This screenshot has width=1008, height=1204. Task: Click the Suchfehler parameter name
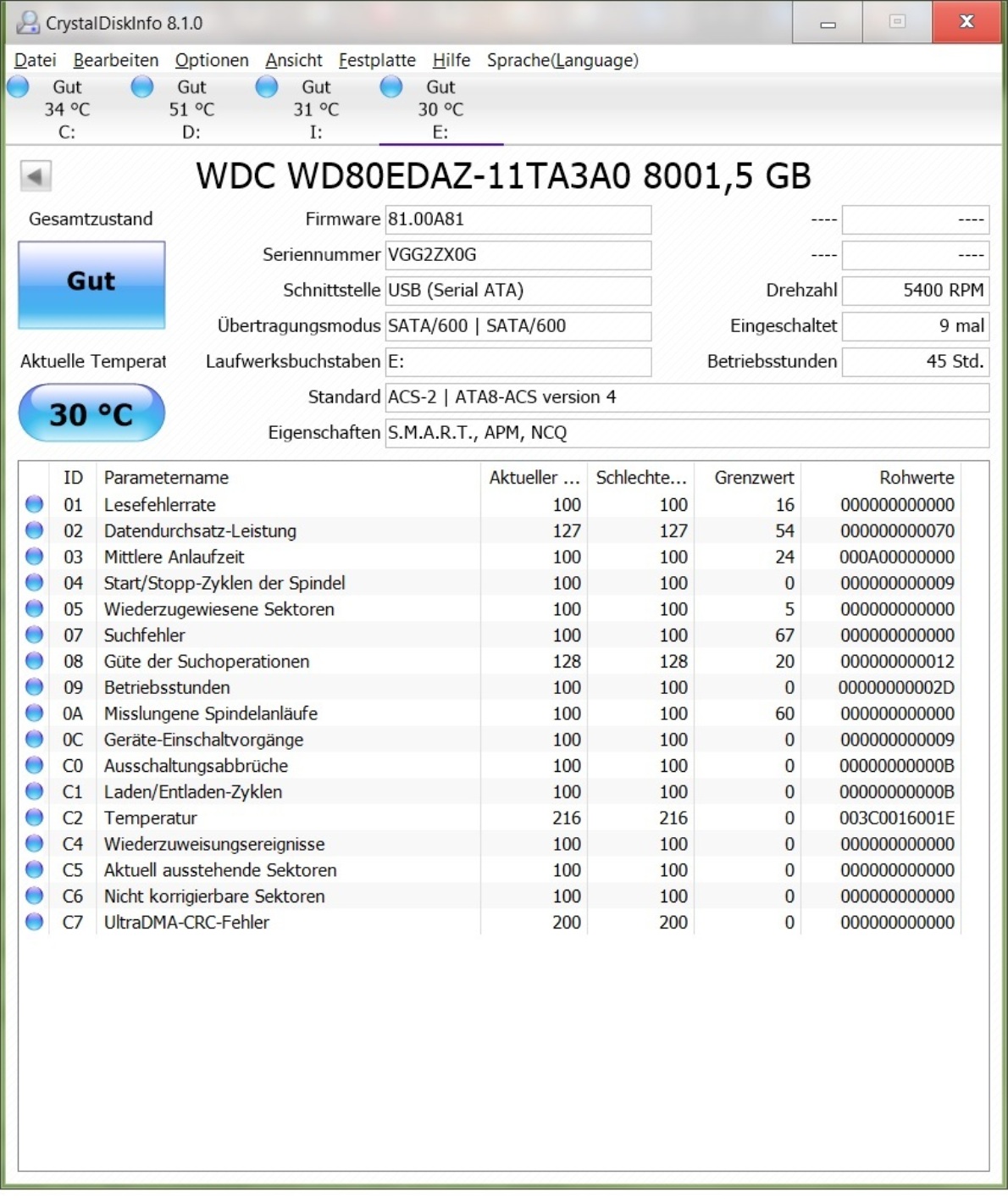tap(144, 635)
